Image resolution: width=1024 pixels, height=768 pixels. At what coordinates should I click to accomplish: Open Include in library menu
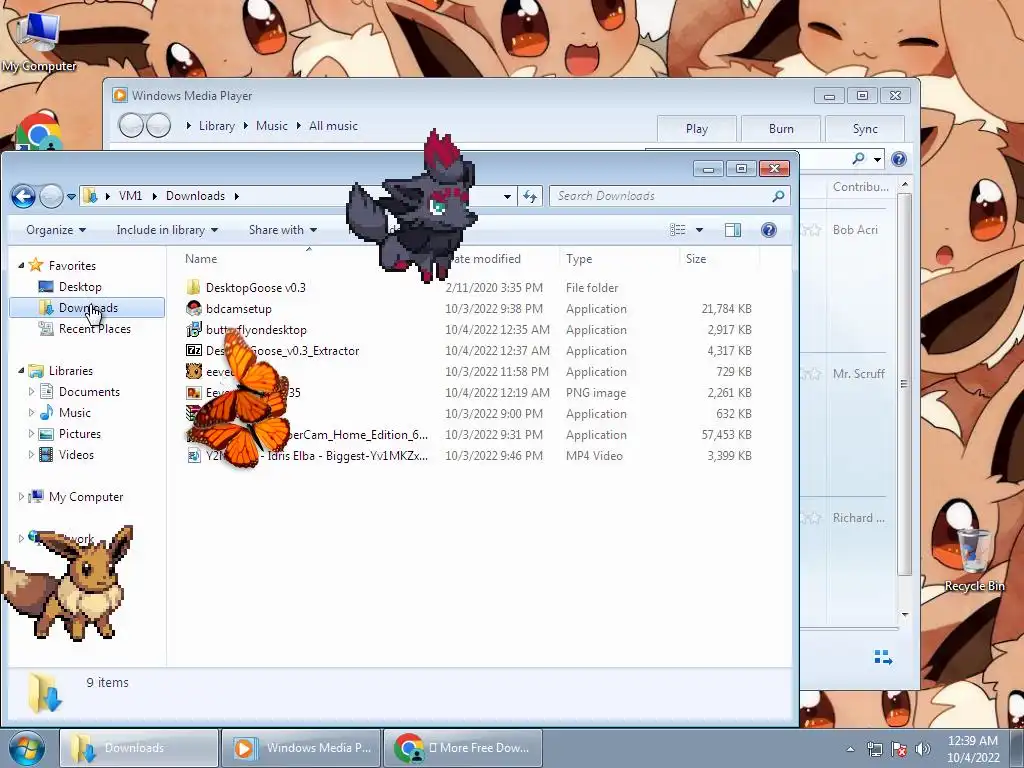[x=167, y=230]
